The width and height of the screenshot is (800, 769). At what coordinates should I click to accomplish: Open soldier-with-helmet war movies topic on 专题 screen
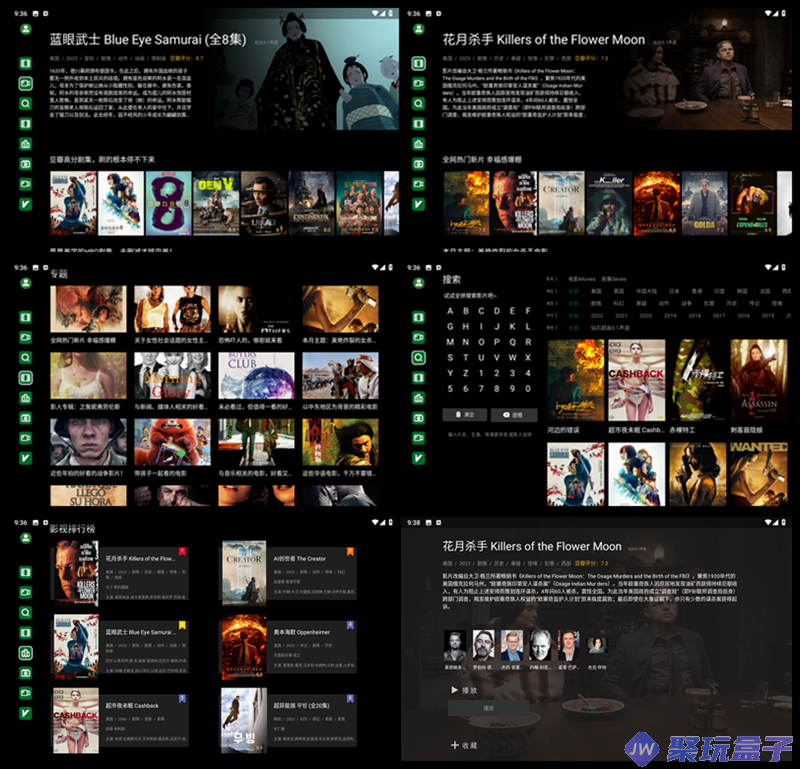click(88, 442)
